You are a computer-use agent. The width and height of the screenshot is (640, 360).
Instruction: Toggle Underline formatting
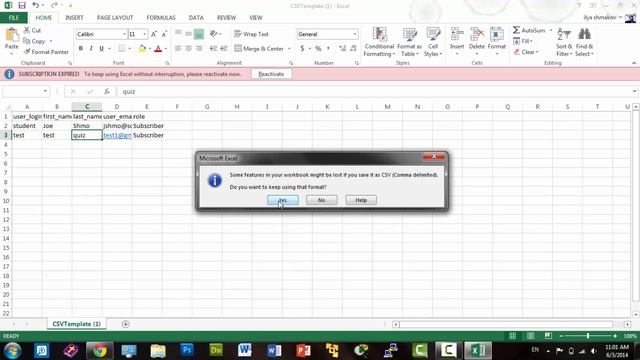pos(101,49)
